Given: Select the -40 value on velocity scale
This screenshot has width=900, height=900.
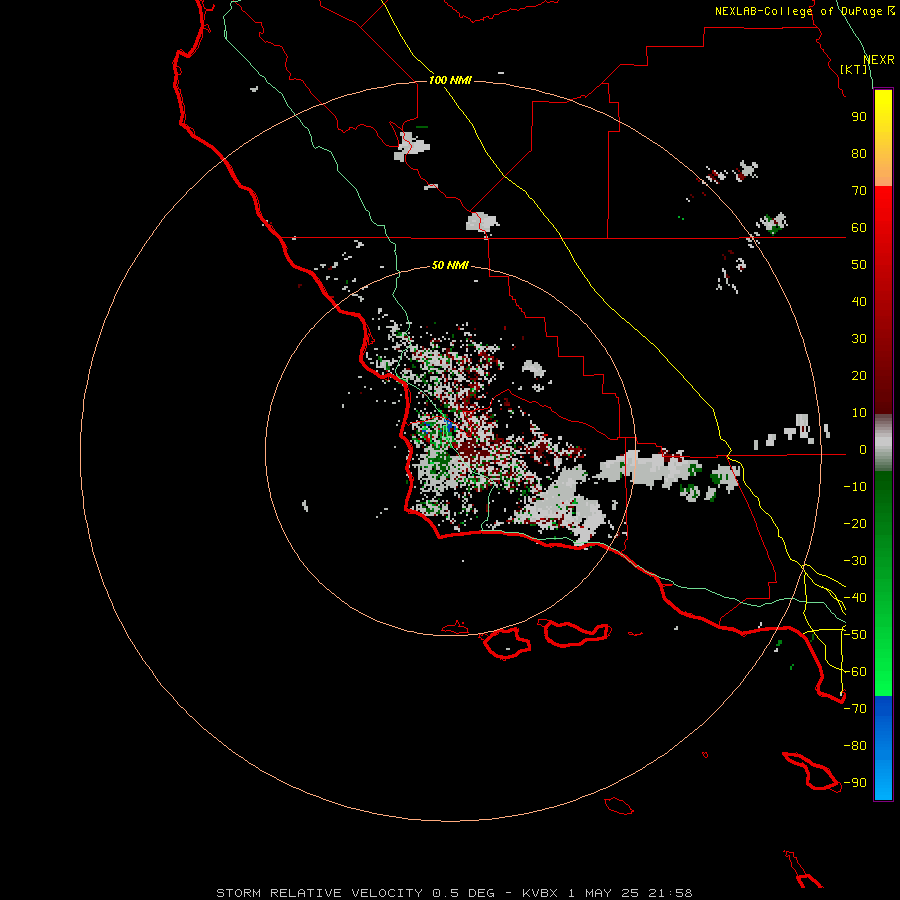Looking at the screenshot, I should click(x=855, y=598).
